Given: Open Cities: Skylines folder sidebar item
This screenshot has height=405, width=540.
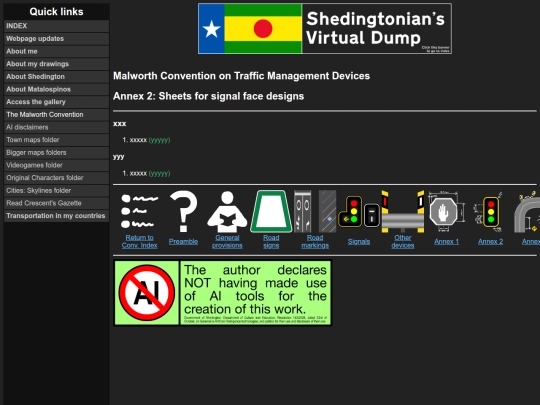Looking at the screenshot, I should tap(56, 190).
